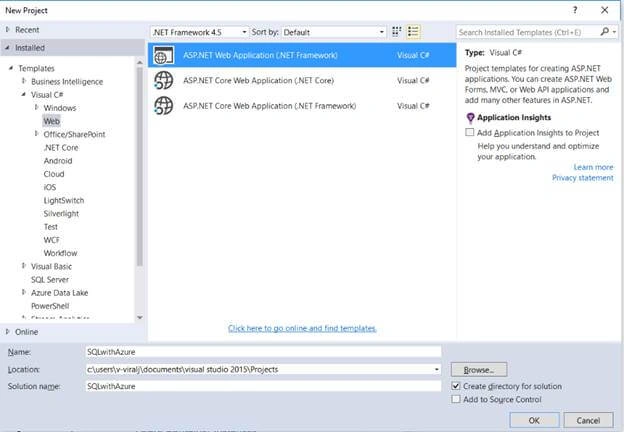The width and height of the screenshot is (624, 432).
Task: Enable Add Application Insights to Project
Action: pyautogui.click(x=470, y=132)
